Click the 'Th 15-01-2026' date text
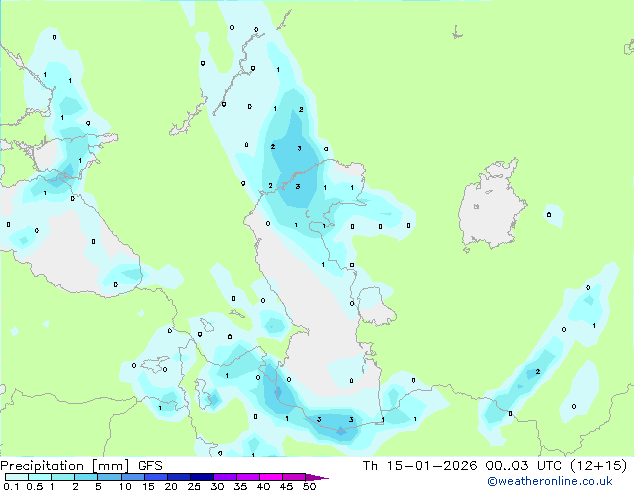Viewport: 634px width, 490px height. pyautogui.click(x=420, y=466)
